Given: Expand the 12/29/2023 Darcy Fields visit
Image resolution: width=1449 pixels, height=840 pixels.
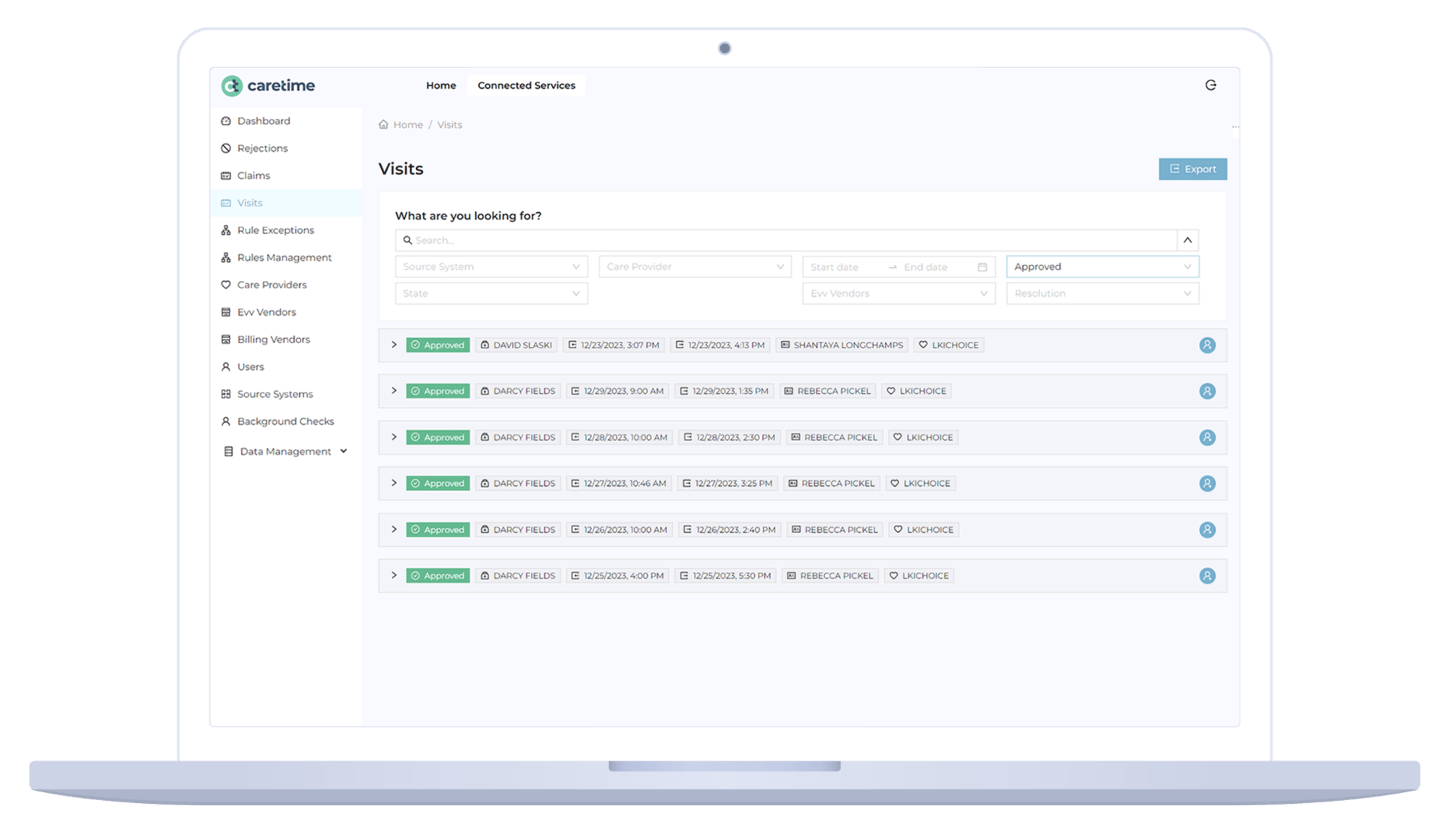Looking at the screenshot, I should point(394,390).
